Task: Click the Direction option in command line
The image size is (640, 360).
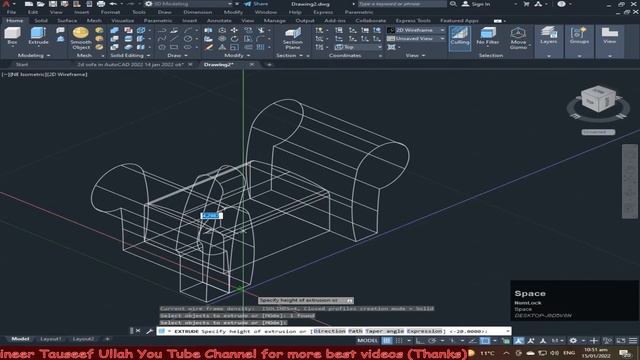Action: 329,331
